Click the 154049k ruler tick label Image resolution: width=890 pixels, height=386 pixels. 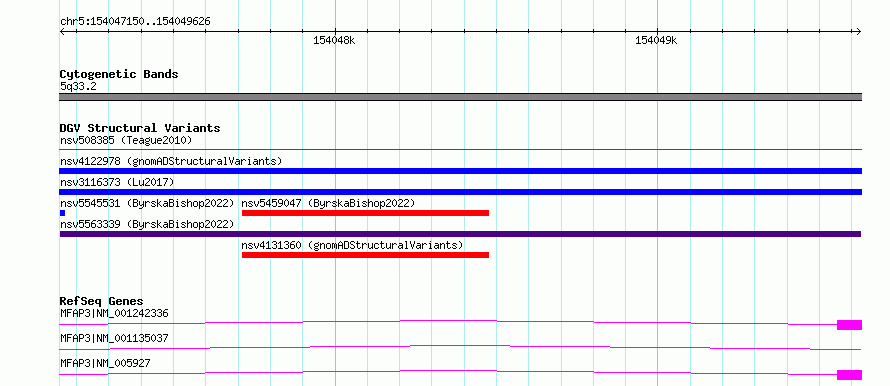tap(656, 40)
